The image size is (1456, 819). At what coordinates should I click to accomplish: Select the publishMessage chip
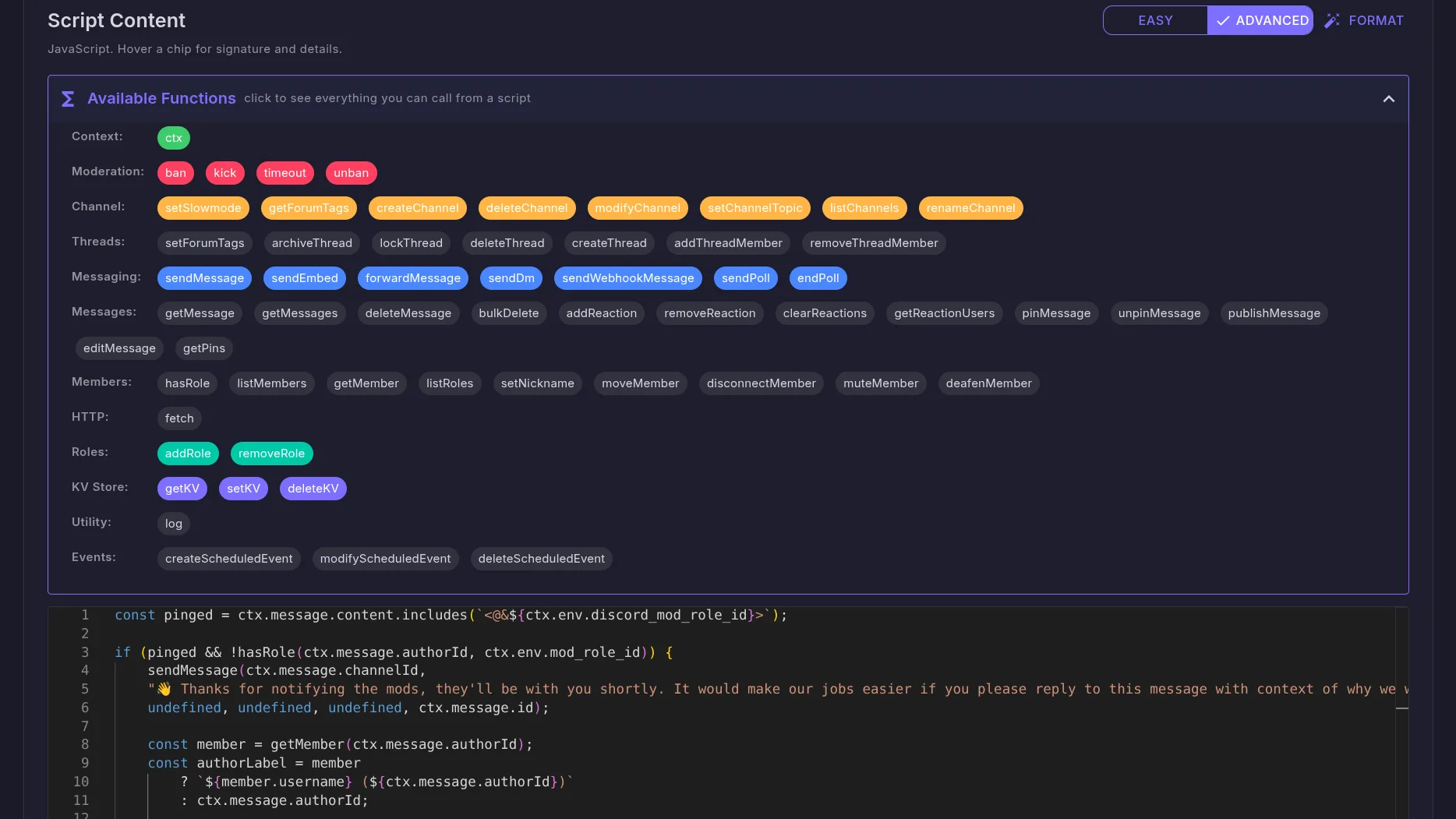tap(1274, 313)
